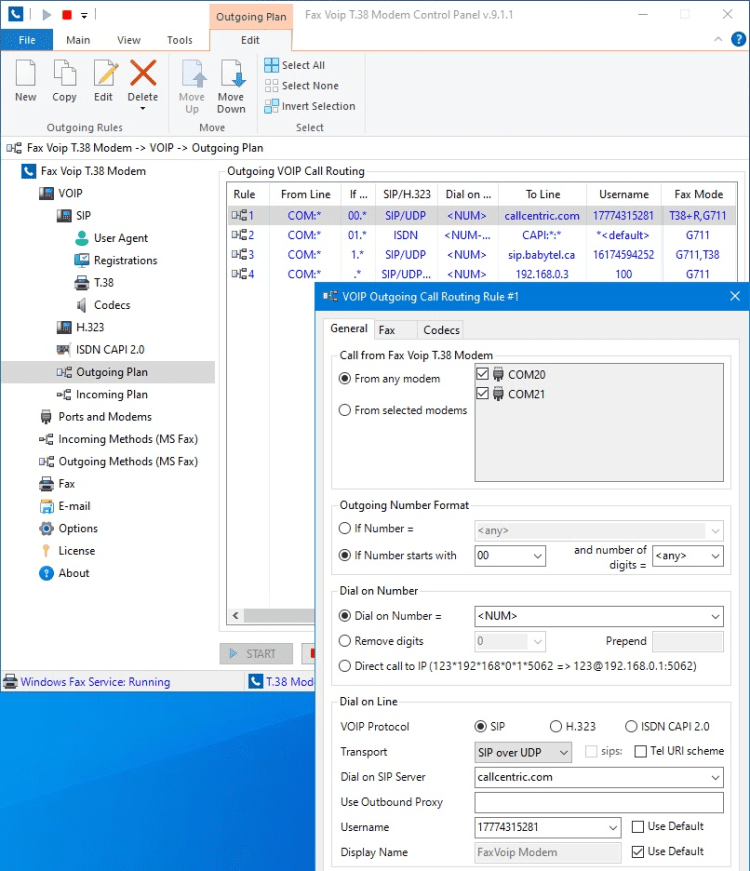Viewport: 750px width, 871px height.
Task: Expand the Dial on SIP Server dropdown
Action: [714, 777]
